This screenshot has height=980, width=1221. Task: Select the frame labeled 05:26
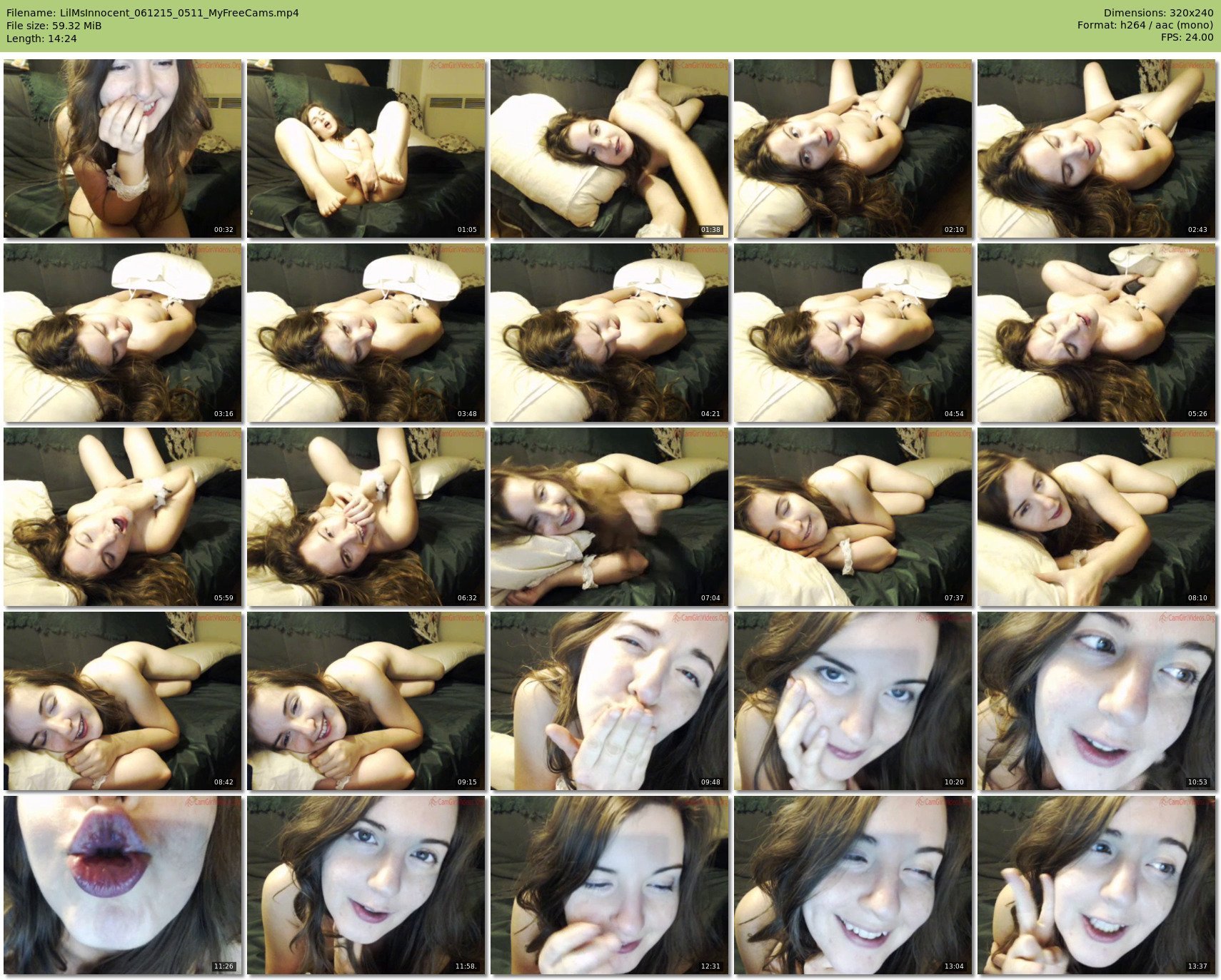tap(1096, 333)
